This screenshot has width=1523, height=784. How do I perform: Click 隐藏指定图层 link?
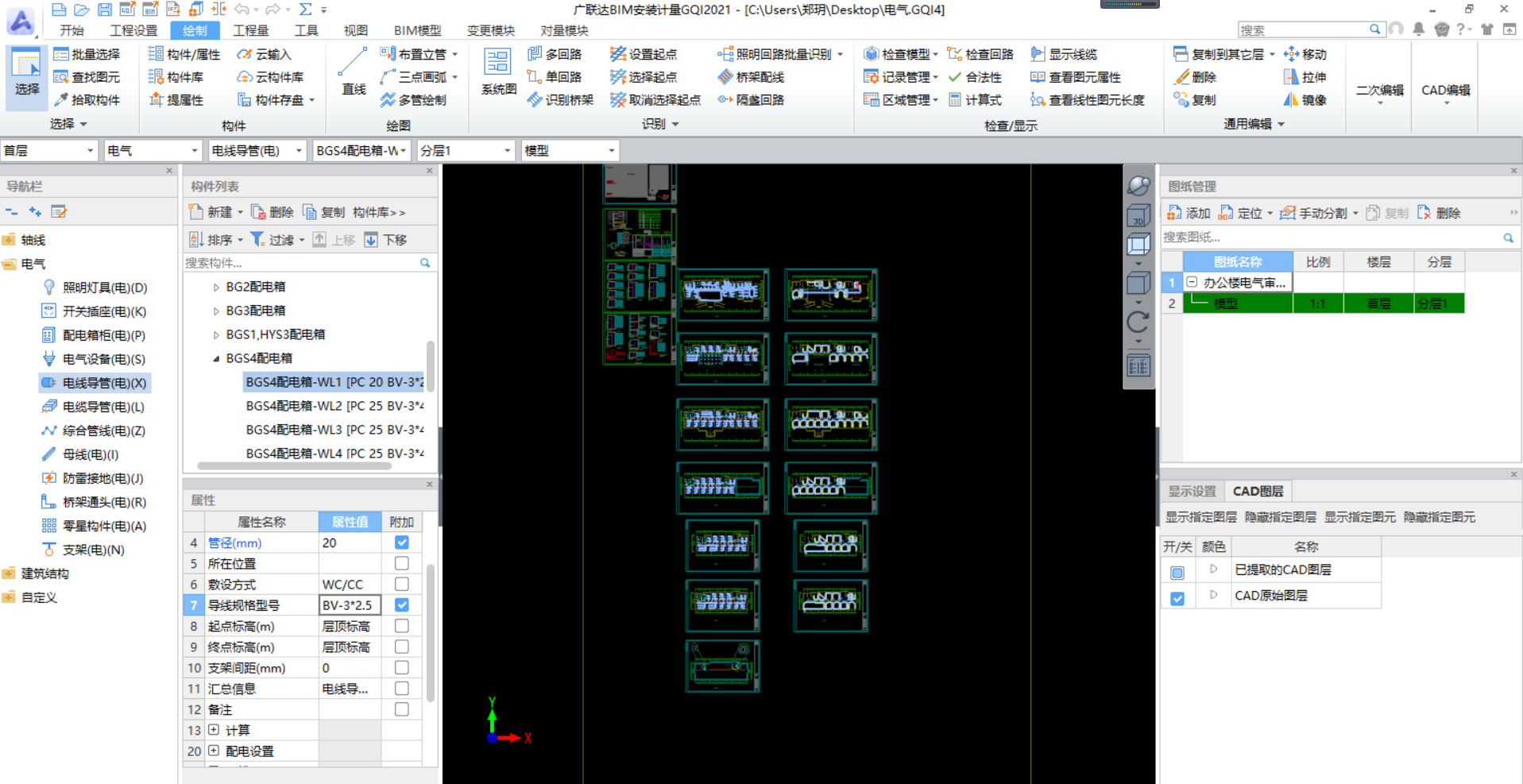tap(1280, 517)
